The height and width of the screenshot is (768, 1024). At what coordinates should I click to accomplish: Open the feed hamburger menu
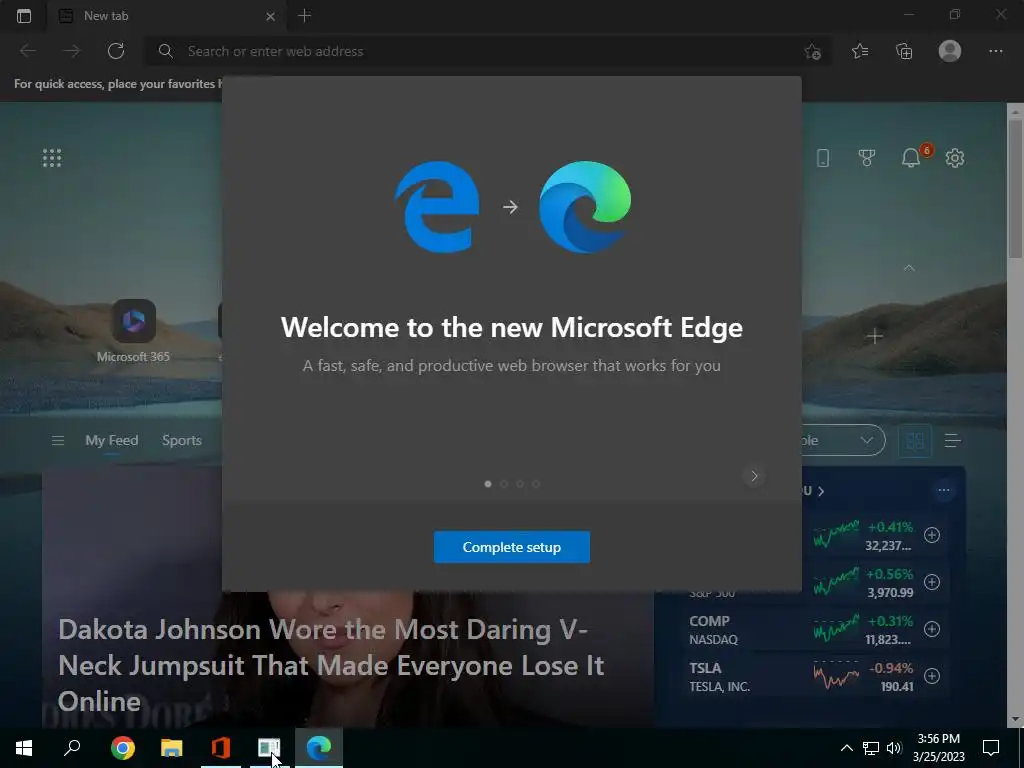tap(57, 441)
